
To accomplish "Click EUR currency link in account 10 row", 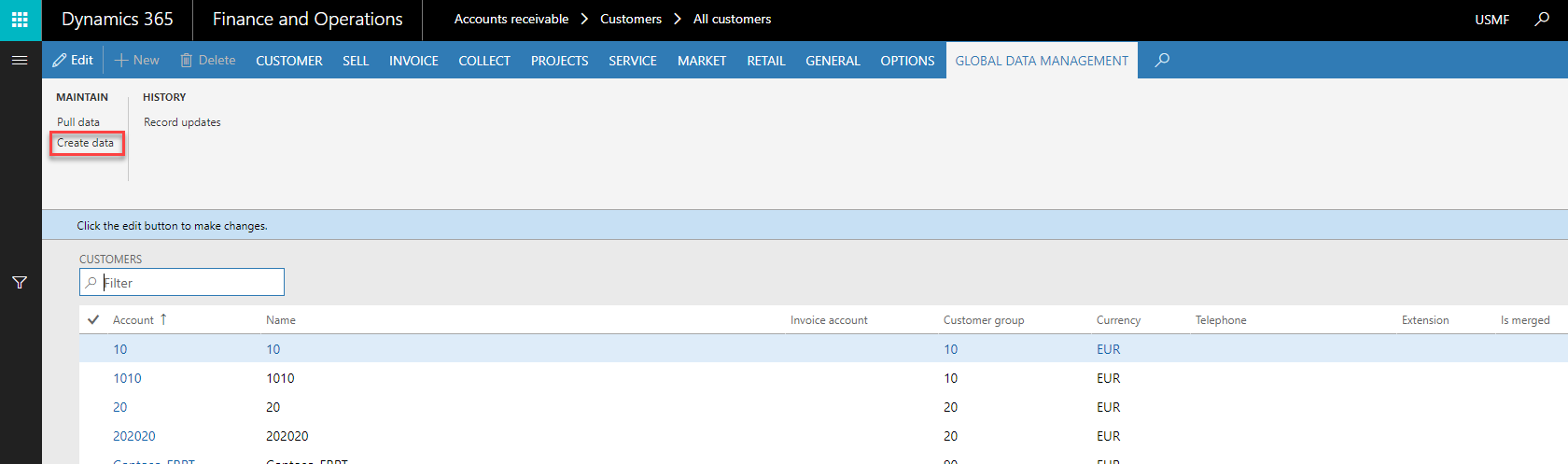I will pyautogui.click(x=1109, y=349).
